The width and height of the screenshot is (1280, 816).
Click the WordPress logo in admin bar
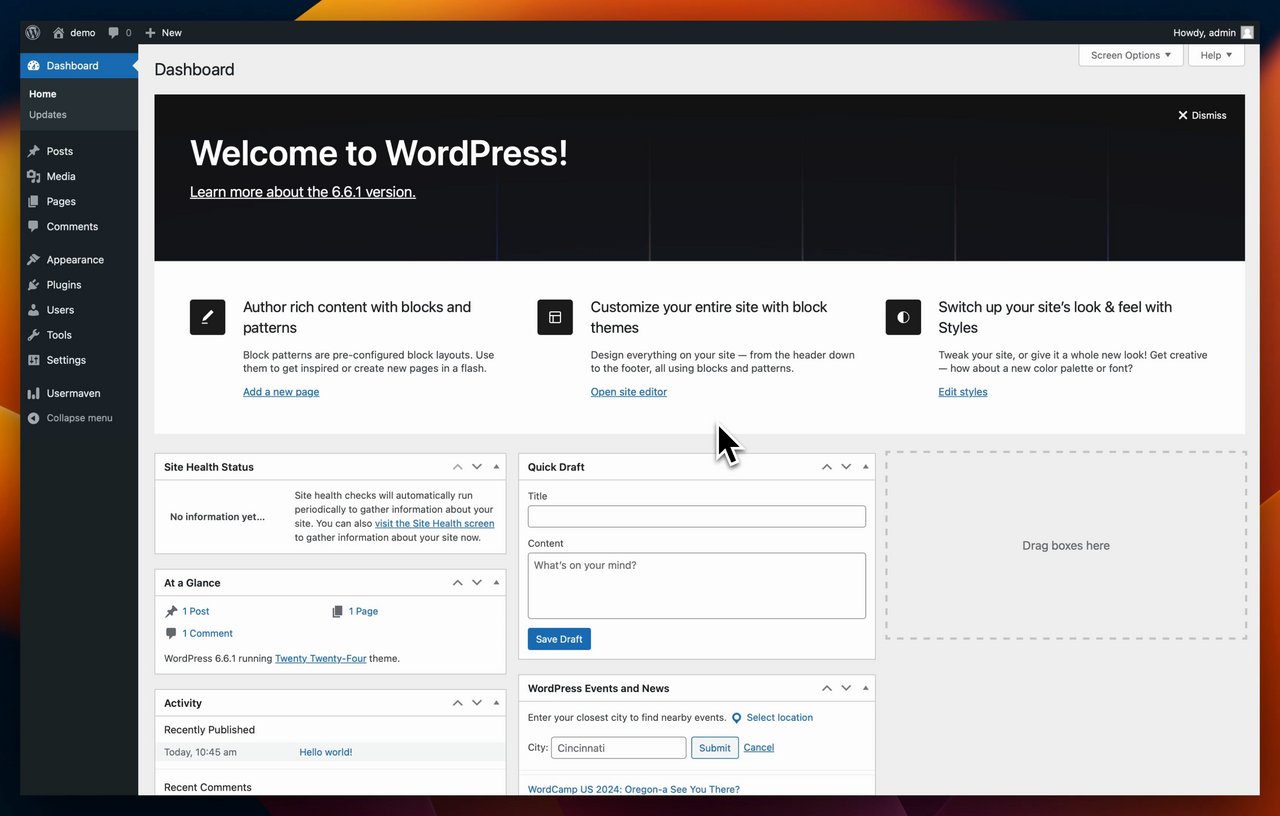click(x=33, y=32)
